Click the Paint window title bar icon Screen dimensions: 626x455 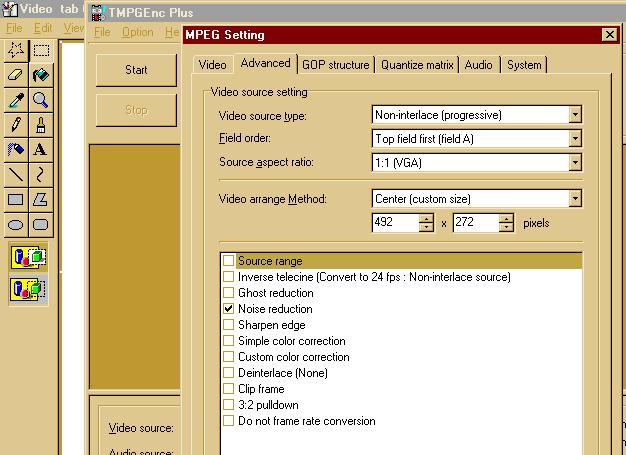(x=10, y=9)
